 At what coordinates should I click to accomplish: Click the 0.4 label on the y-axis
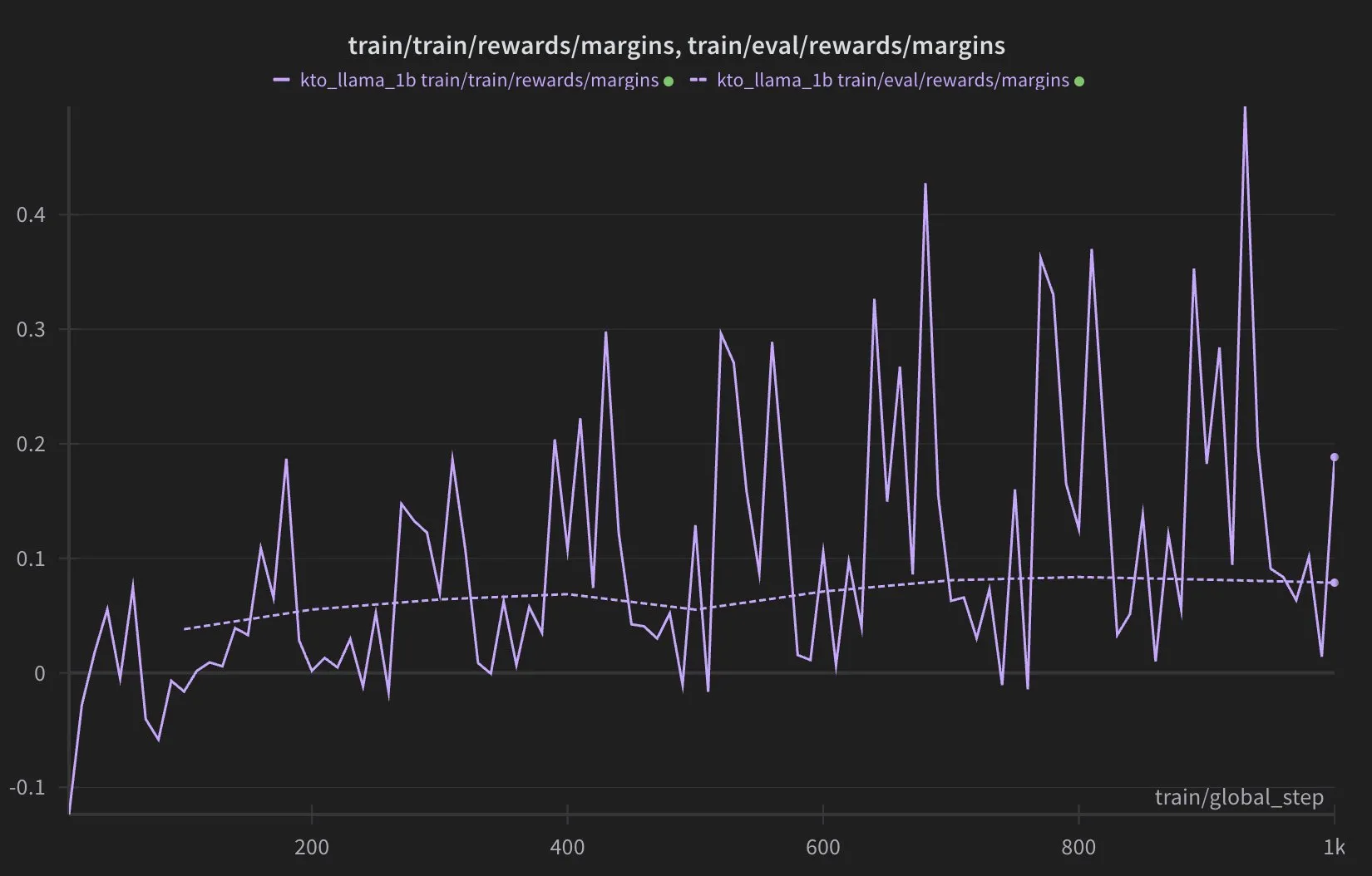31,215
